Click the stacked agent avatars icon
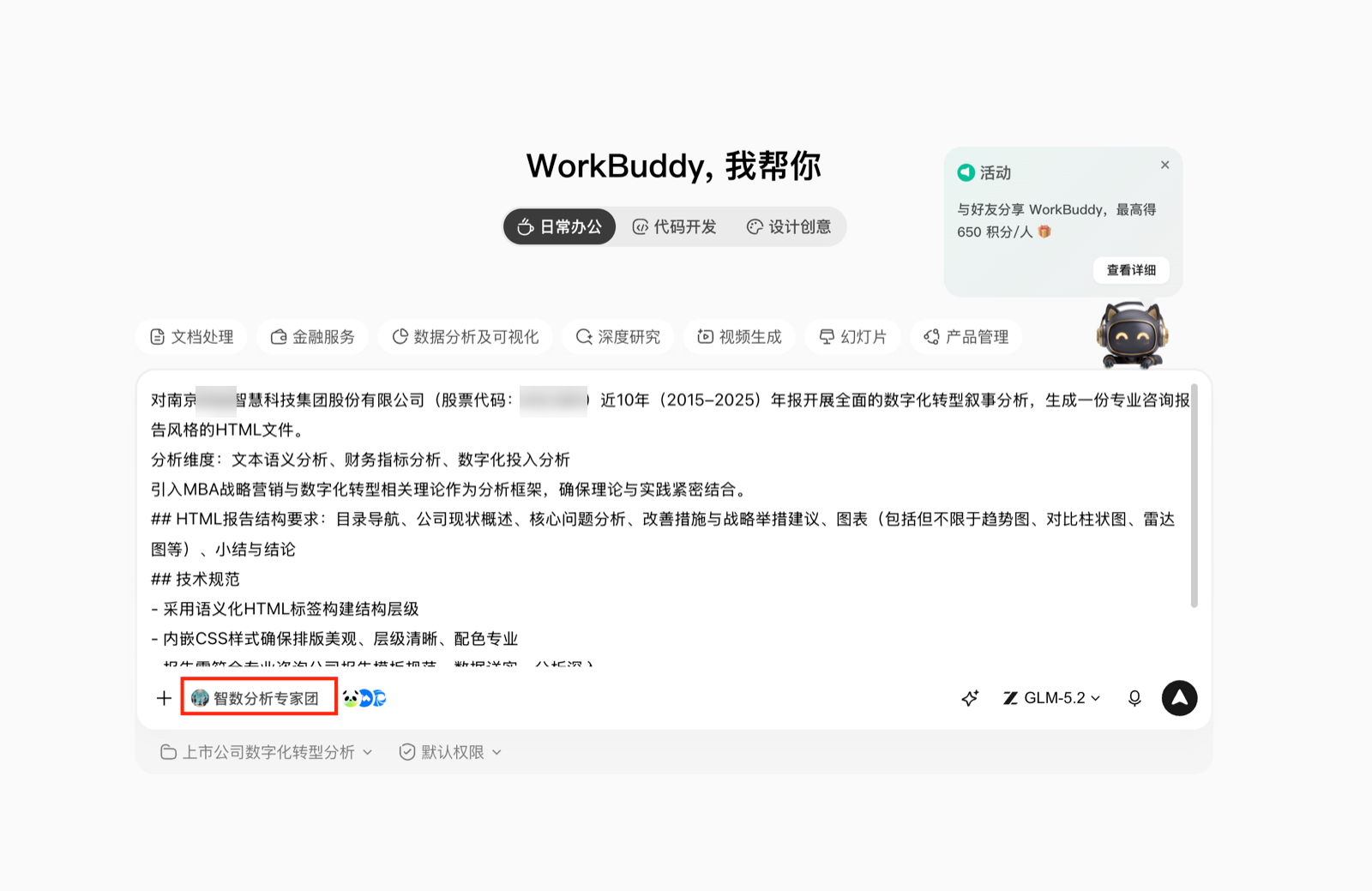1372x891 pixels. 364,698
